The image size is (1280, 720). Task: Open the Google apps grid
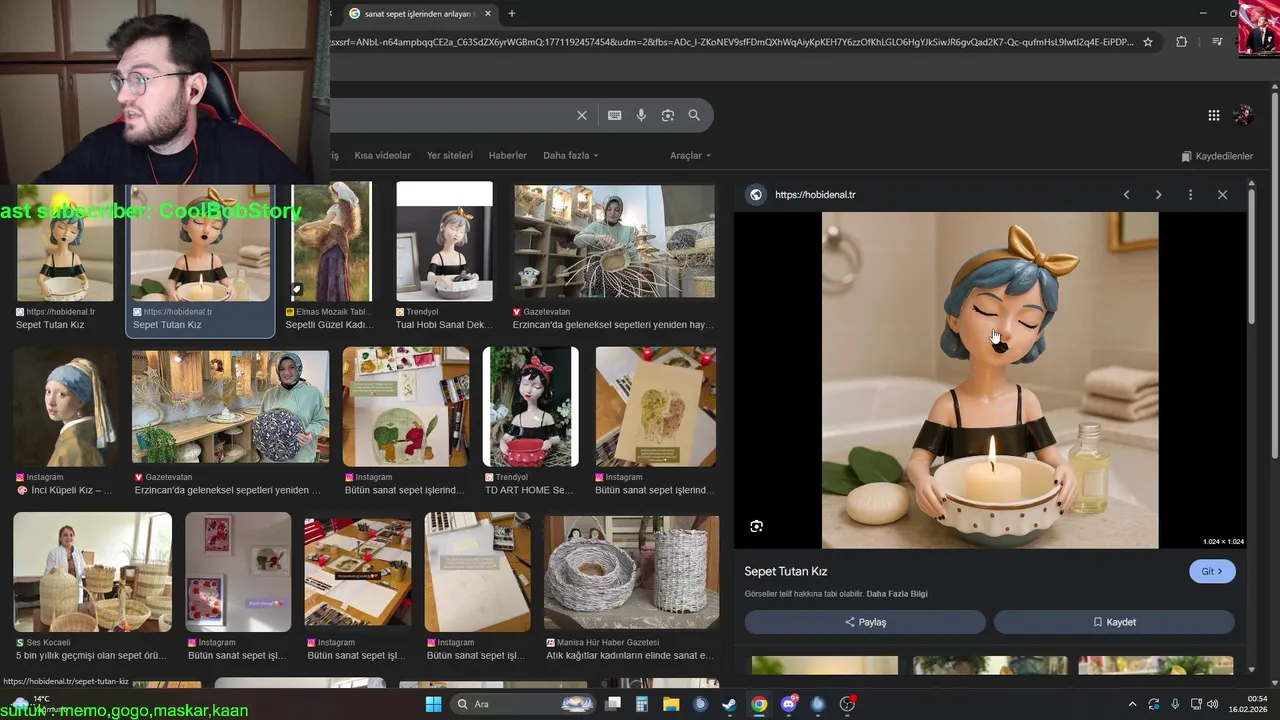tap(1214, 115)
